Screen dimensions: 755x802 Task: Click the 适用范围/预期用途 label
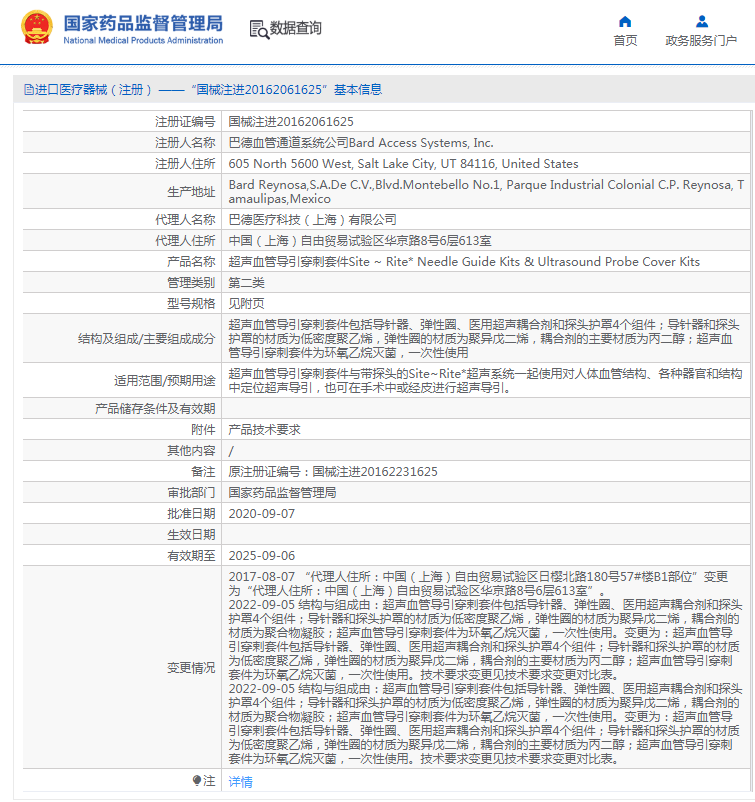[x=165, y=381]
